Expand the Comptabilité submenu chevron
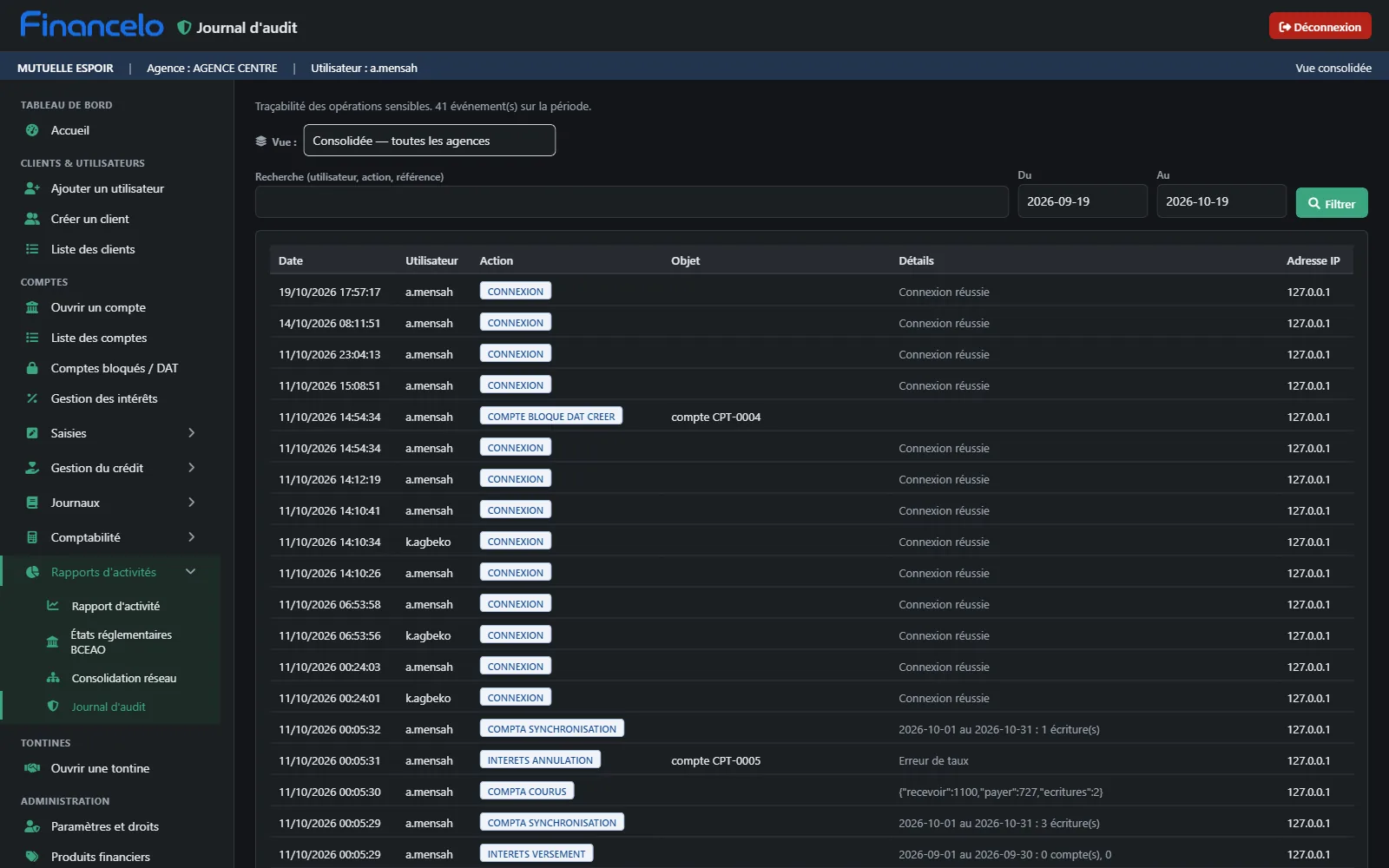 (x=192, y=537)
